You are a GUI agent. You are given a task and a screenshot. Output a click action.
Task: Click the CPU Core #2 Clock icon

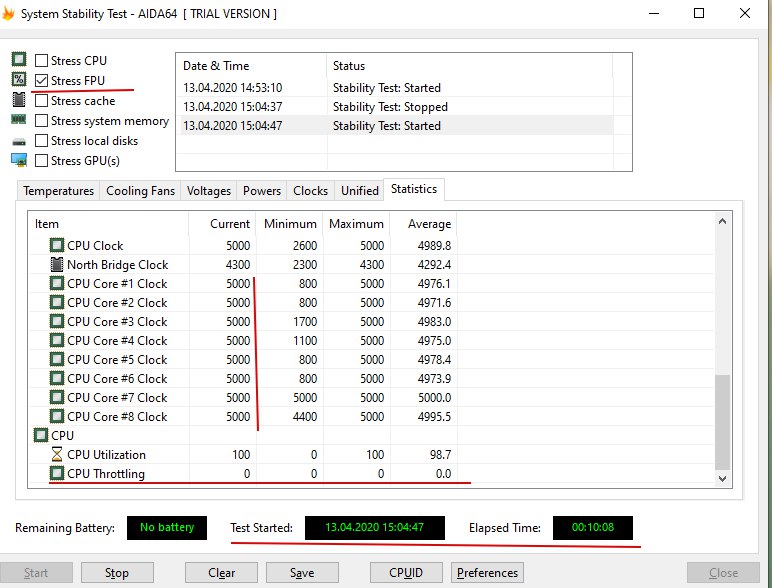[57, 302]
